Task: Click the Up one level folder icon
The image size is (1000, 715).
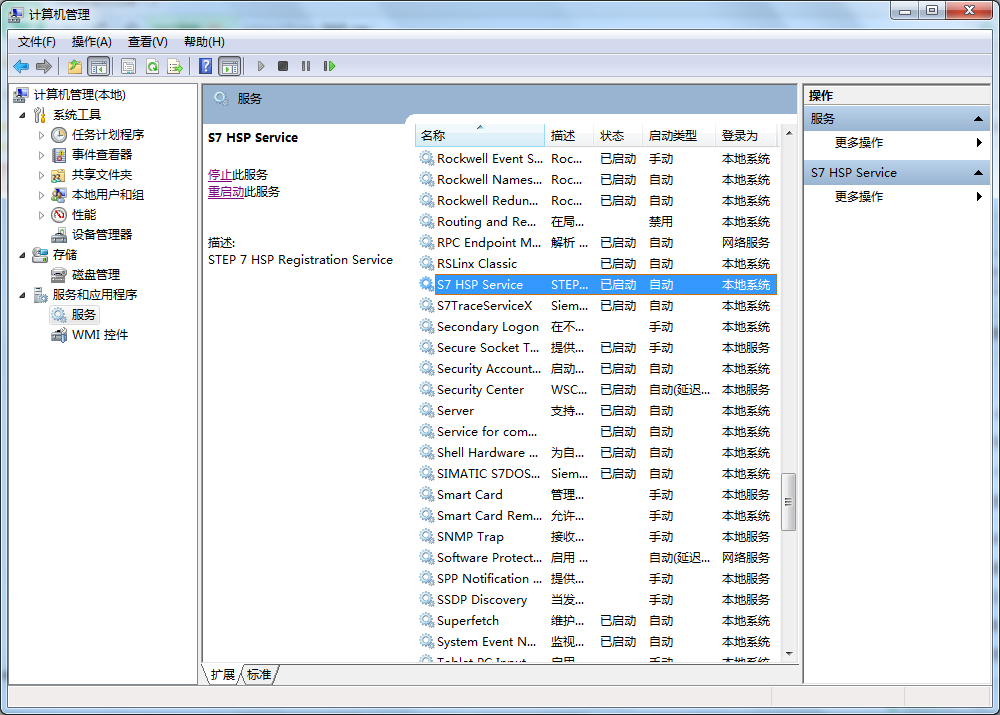Action: tap(75, 66)
